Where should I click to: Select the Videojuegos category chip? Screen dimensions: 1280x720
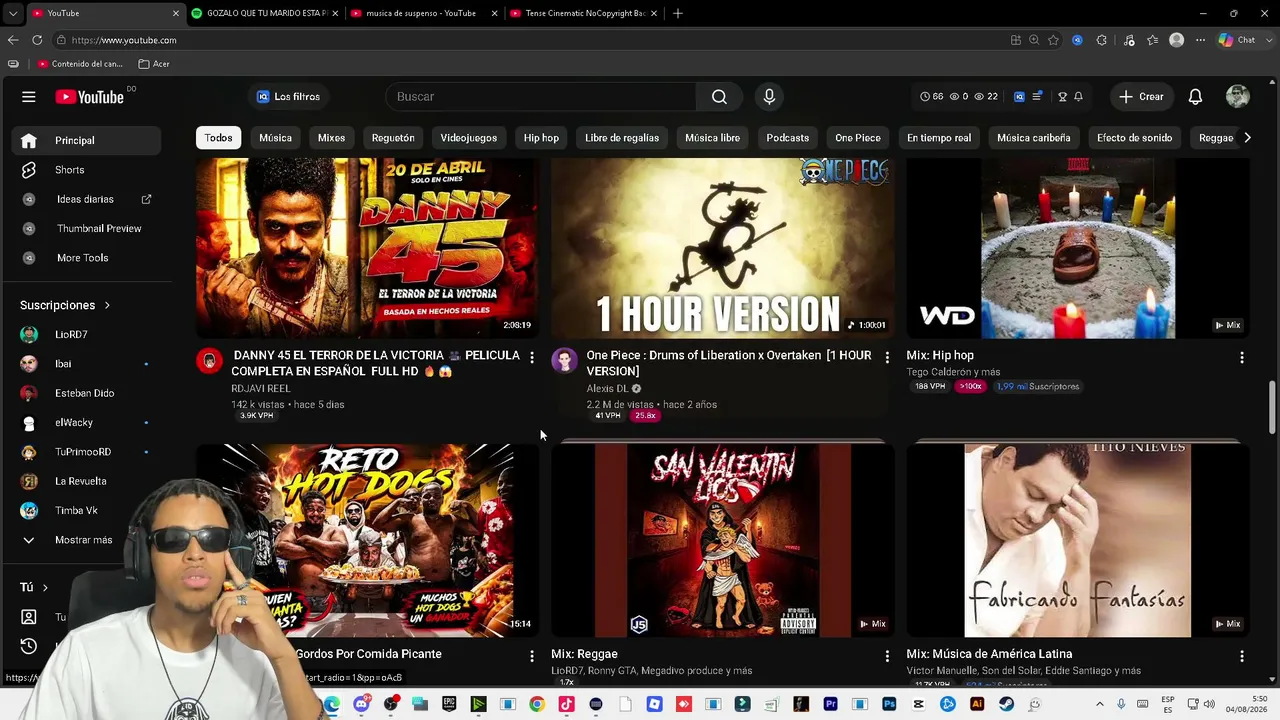(469, 138)
